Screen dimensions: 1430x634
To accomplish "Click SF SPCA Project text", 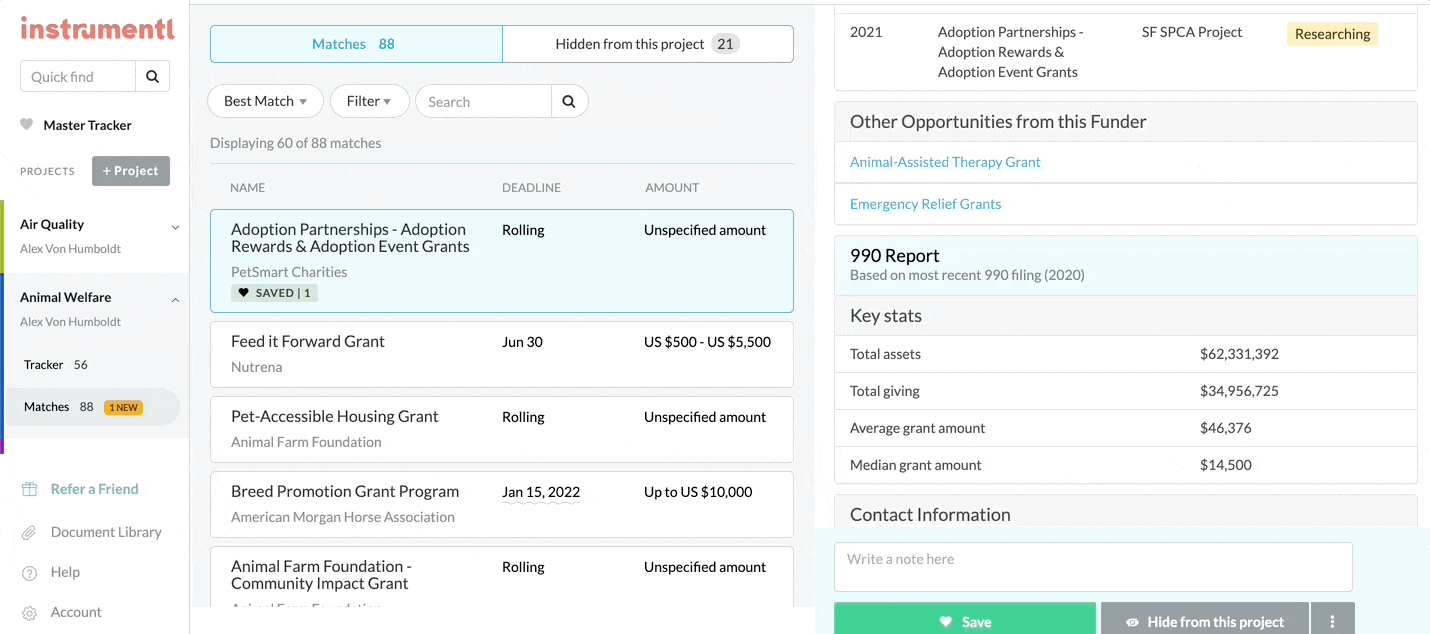I will [x=1192, y=32].
